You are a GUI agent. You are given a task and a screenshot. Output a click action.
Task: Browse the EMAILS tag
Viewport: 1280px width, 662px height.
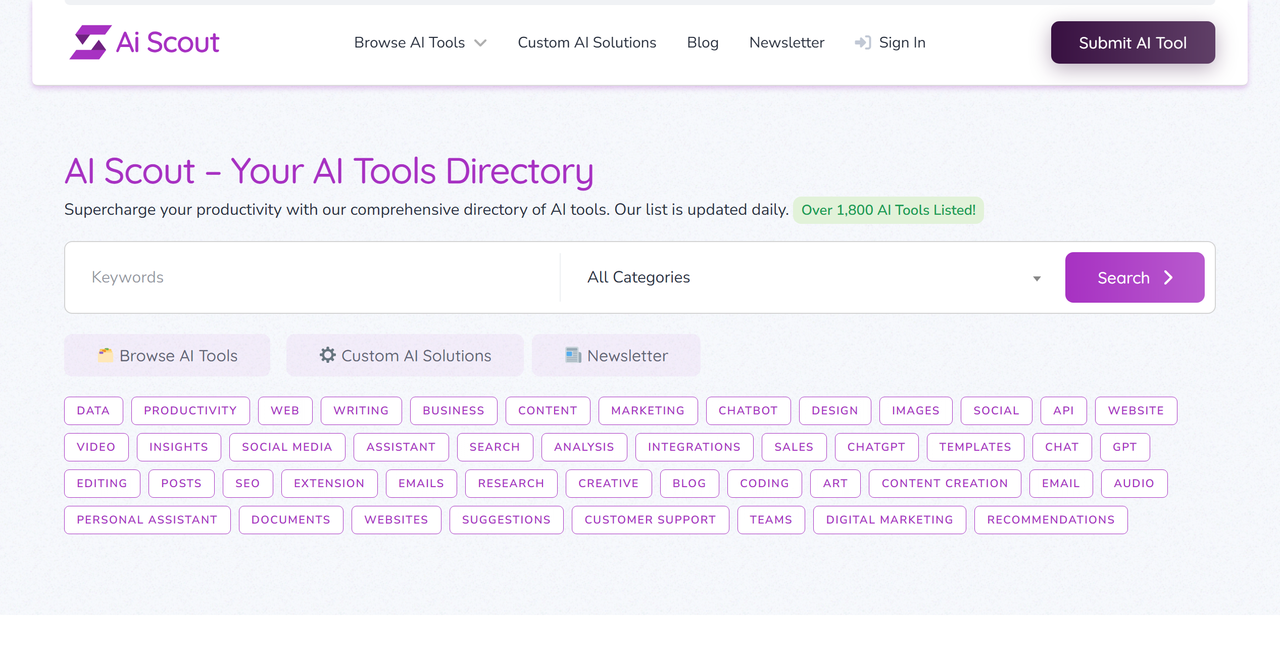[421, 483]
